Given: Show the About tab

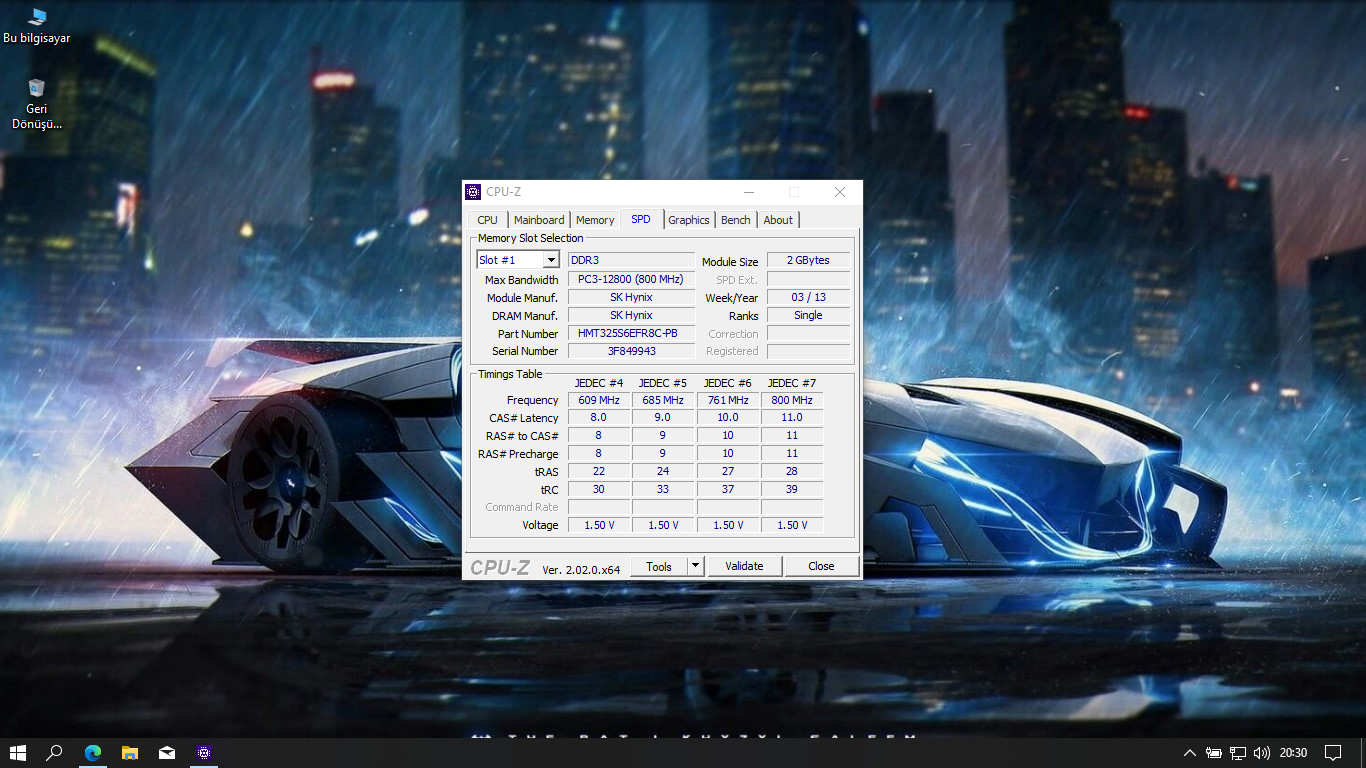Looking at the screenshot, I should coord(778,220).
